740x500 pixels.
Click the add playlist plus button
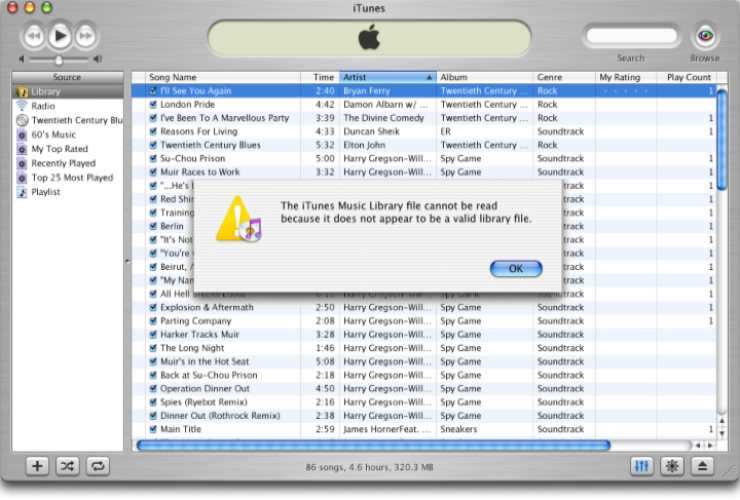[x=37, y=466]
